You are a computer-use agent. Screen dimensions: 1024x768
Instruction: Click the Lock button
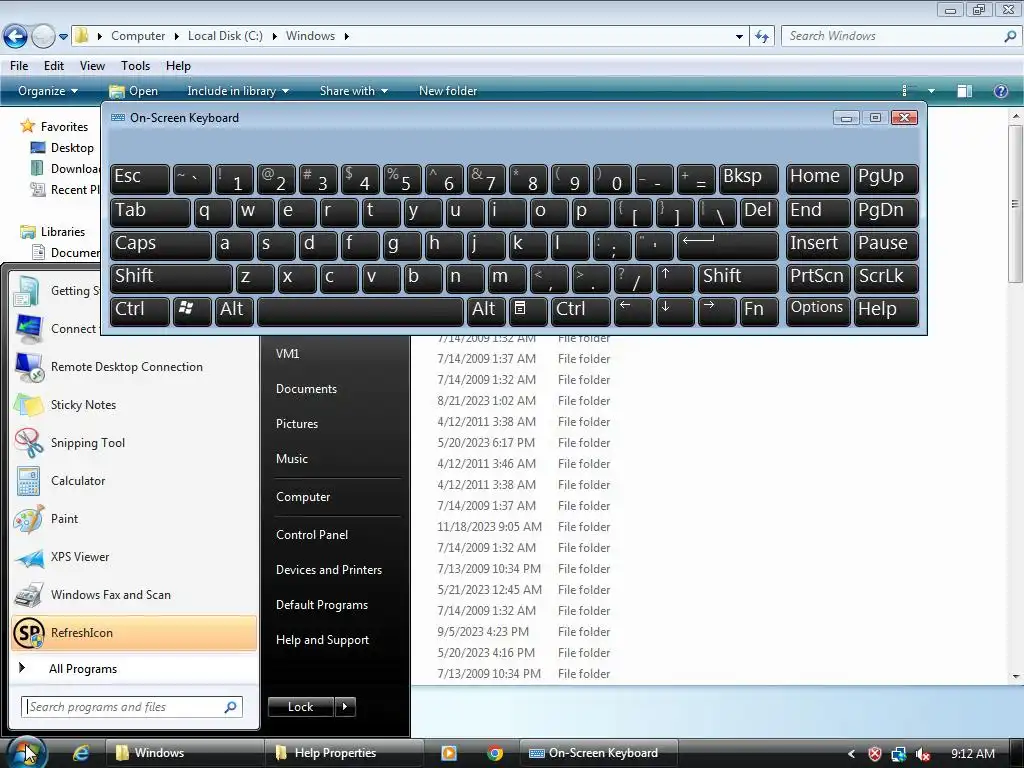point(300,707)
